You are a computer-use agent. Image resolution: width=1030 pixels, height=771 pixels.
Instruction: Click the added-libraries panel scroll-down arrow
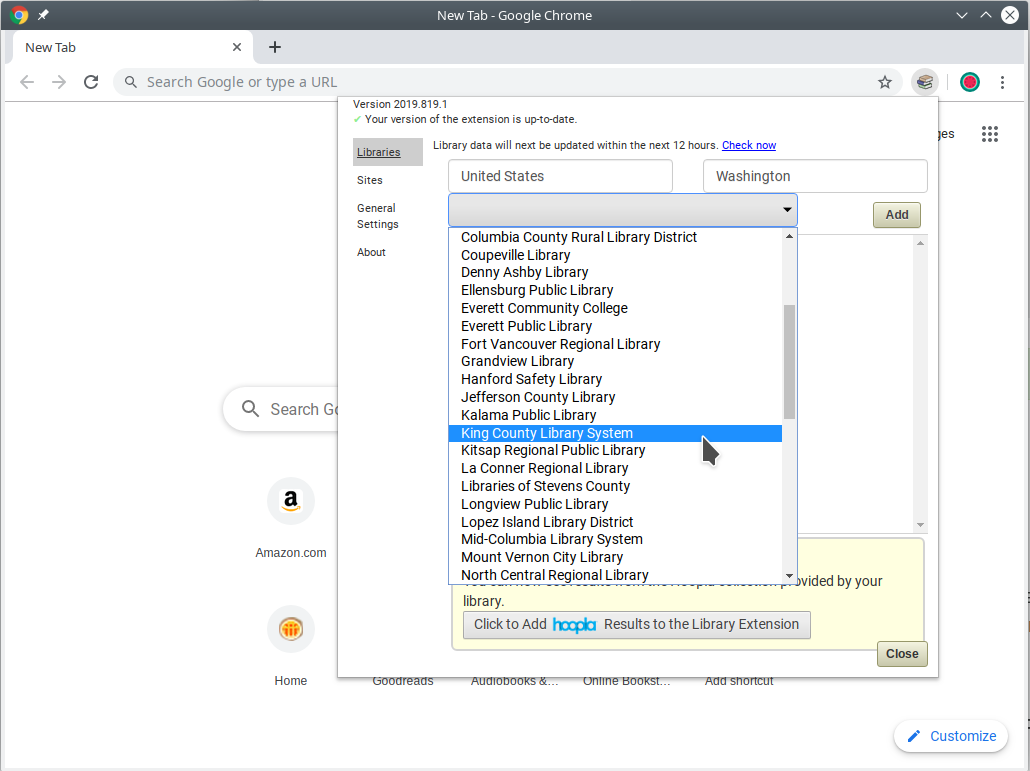(920, 525)
